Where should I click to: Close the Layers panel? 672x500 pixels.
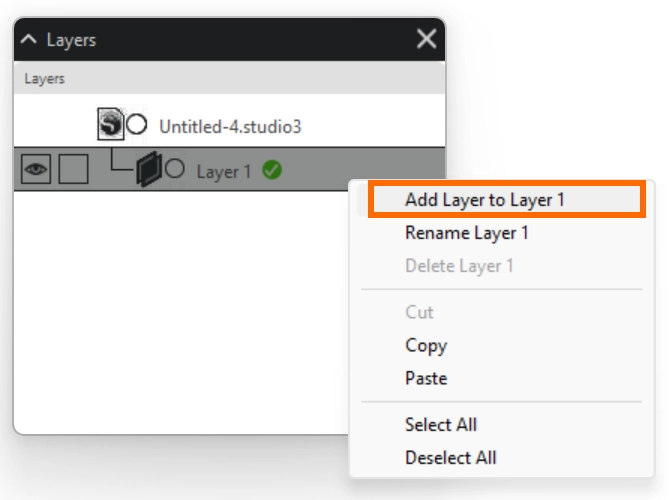426,40
